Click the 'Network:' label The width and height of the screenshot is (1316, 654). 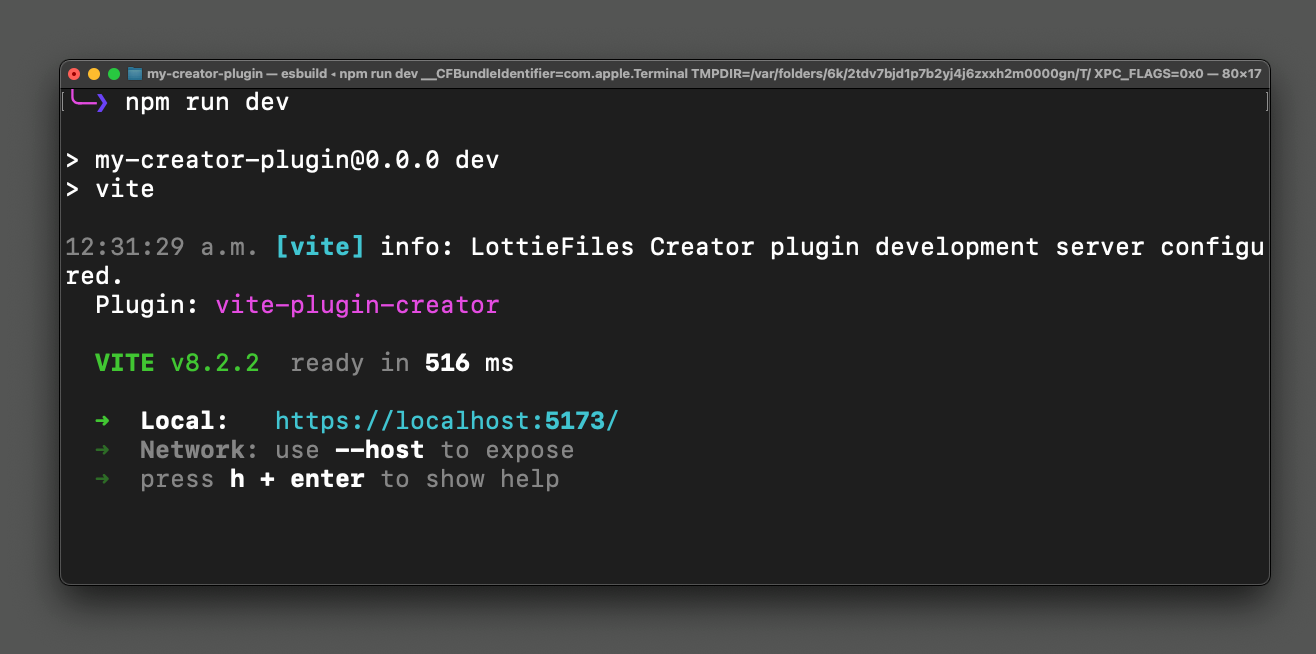click(199, 450)
